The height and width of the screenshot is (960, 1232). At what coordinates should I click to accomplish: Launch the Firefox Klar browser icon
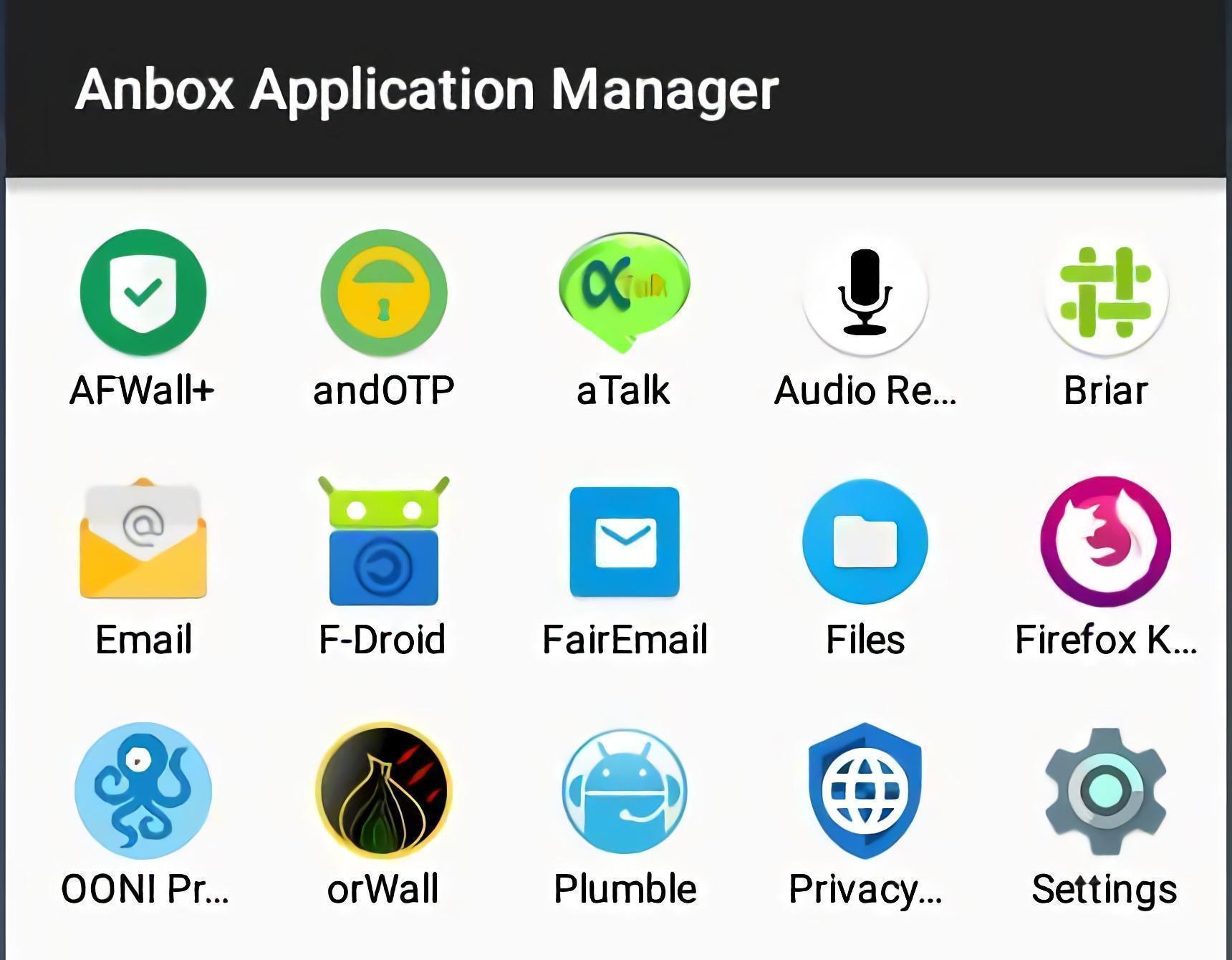pos(1105,541)
